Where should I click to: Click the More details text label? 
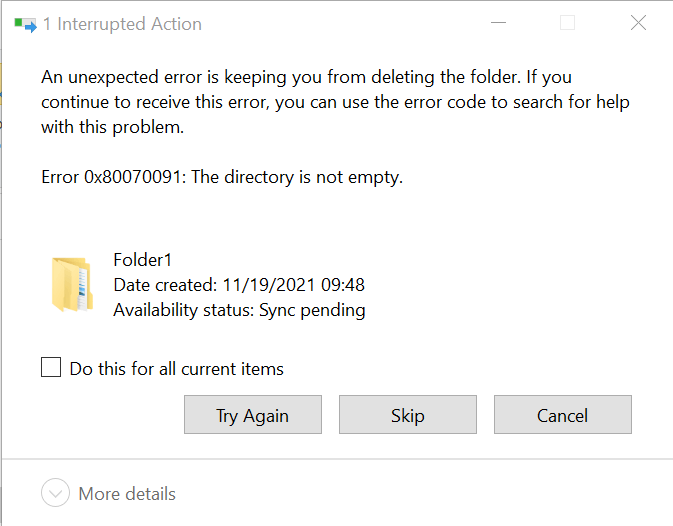(x=127, y=494)
